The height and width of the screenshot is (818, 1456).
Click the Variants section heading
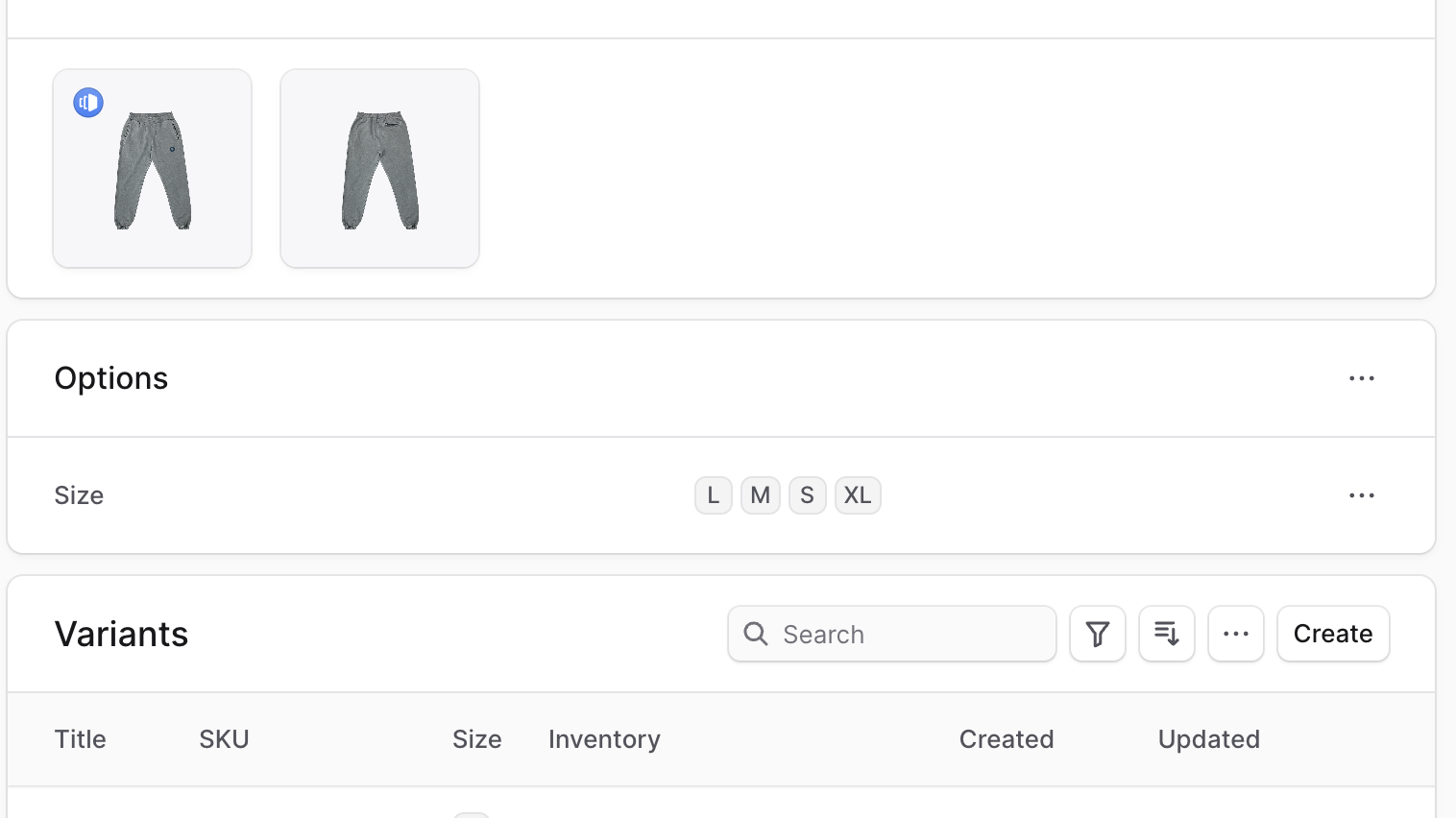tap(121, 634)
